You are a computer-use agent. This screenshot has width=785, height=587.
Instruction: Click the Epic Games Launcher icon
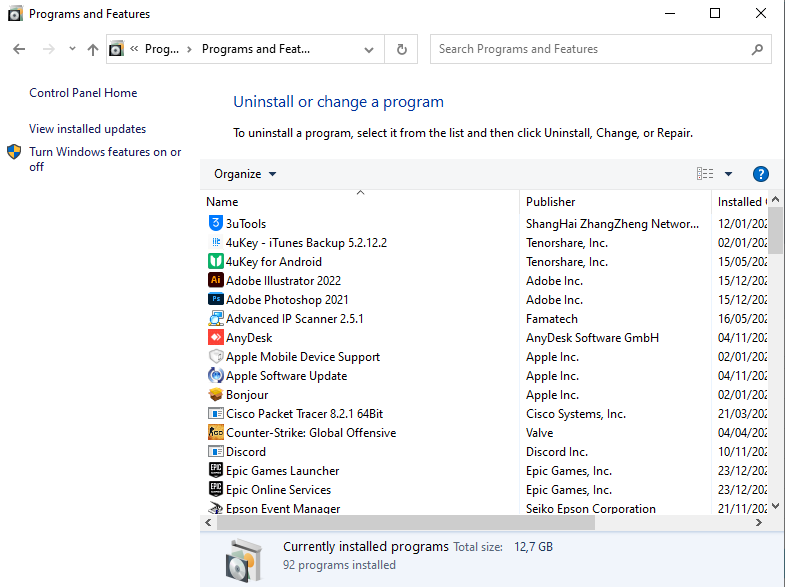pyautogui.click(x=215, y=470)
